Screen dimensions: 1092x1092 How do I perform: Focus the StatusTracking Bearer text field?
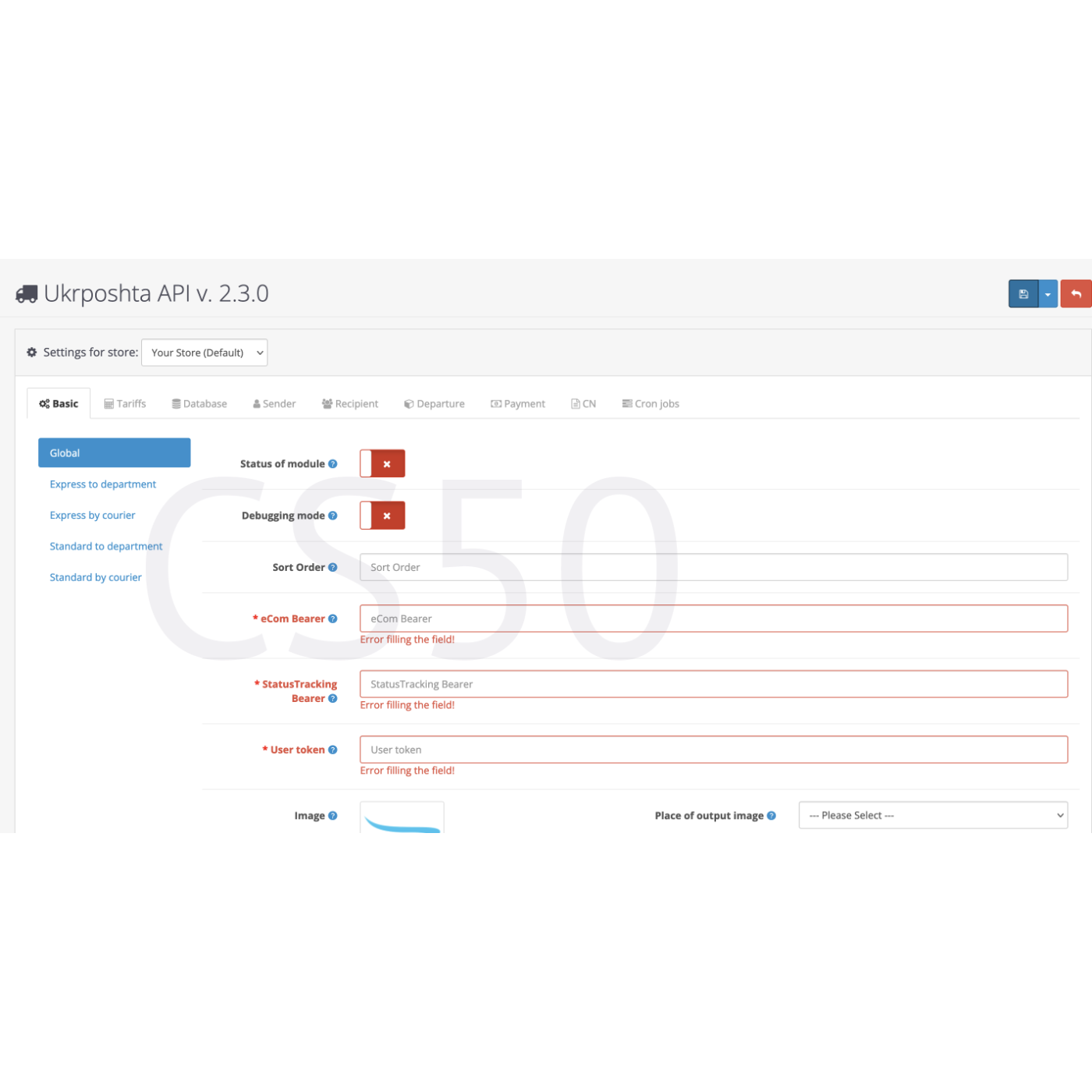point(713,684)
